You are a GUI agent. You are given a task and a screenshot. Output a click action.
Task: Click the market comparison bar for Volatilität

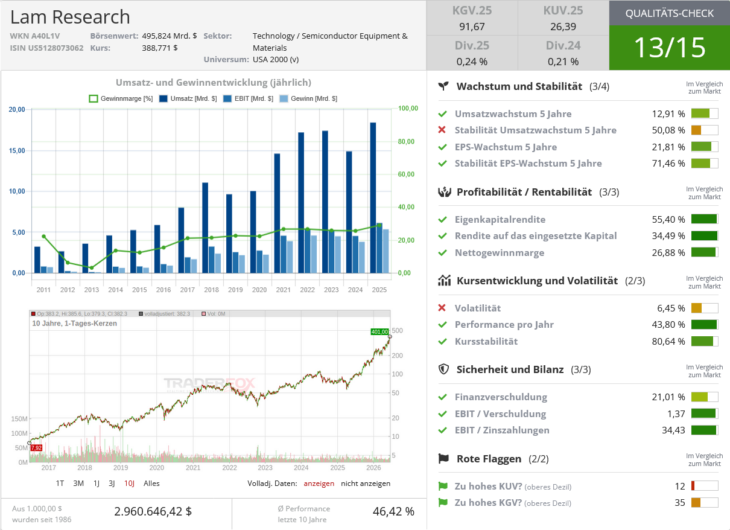704,308
